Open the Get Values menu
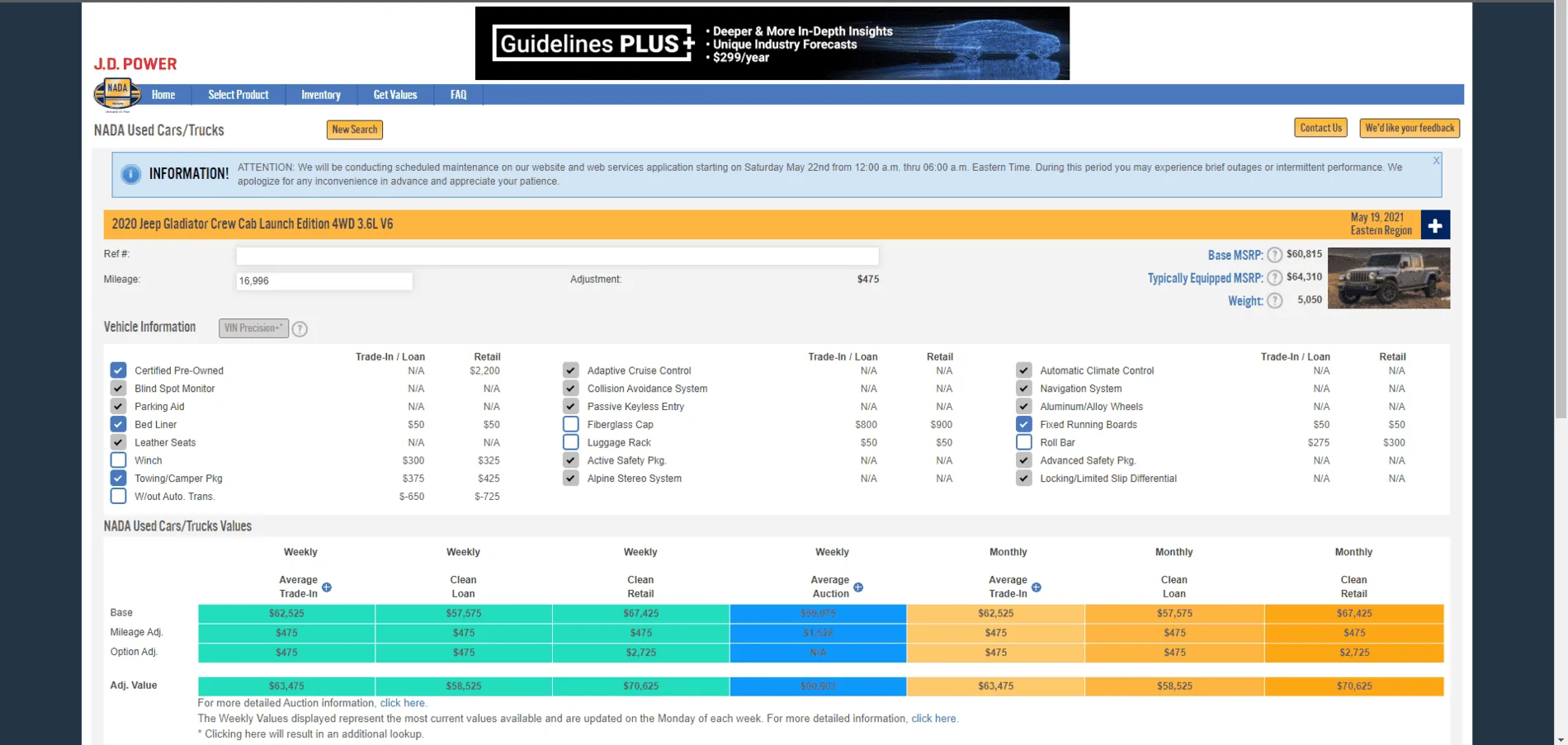 point(395,95)
